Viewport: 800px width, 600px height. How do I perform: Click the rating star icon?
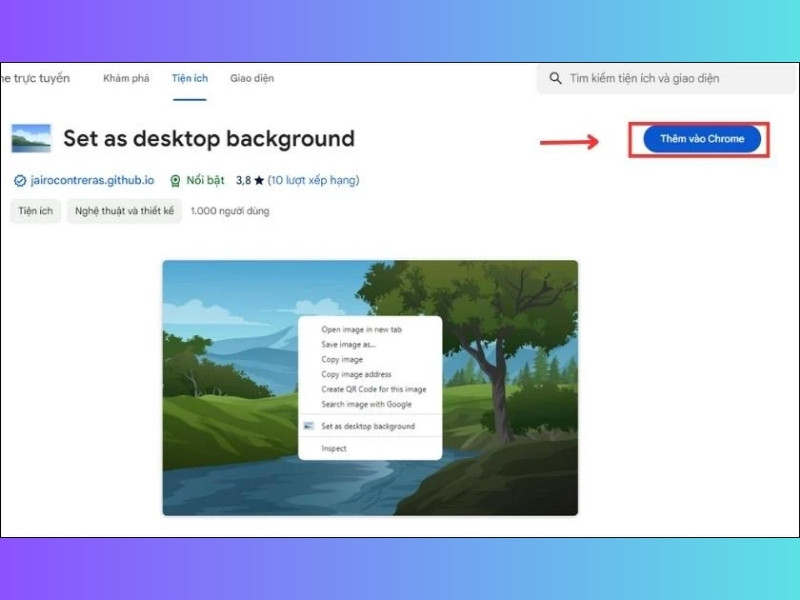click(259, 180)
